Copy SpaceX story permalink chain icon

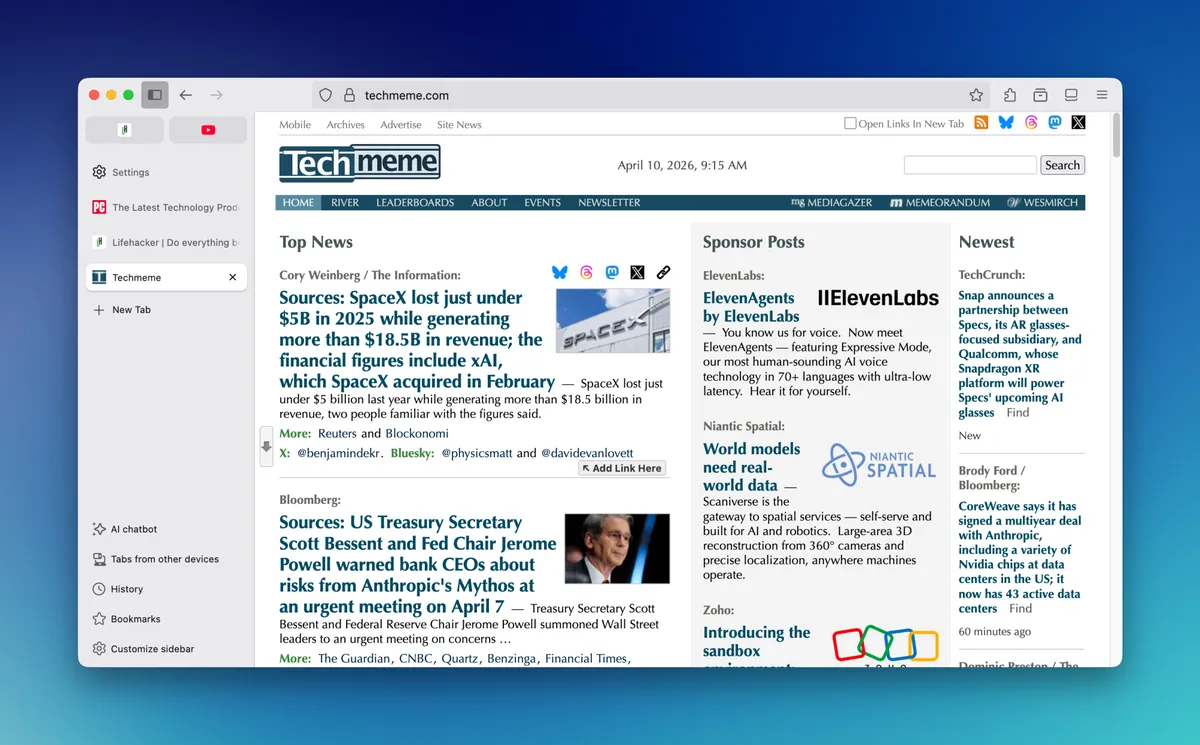pos(663,272)
